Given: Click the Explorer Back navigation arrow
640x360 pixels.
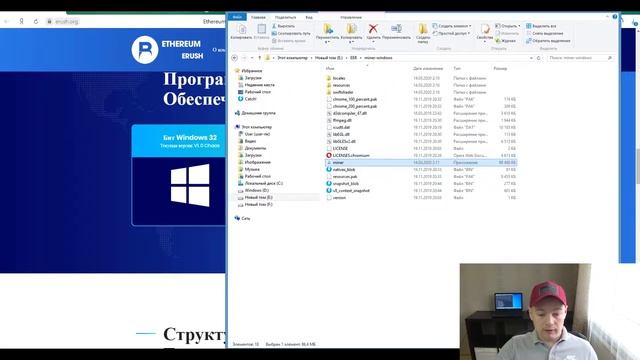Looking at the screenshot, I should [x=235, y=58].
